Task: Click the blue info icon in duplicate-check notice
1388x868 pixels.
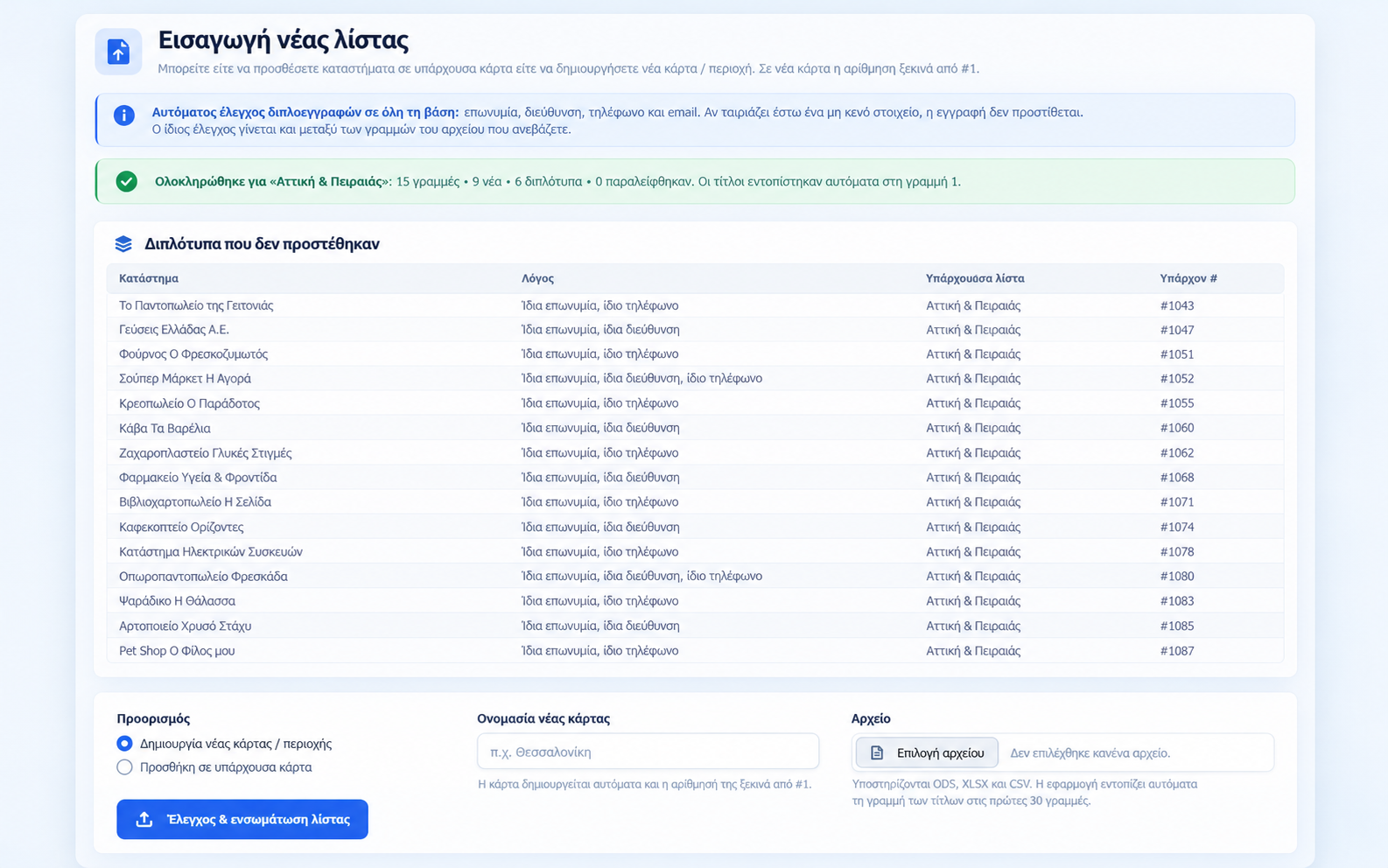Action: click(x=124, y=115)
